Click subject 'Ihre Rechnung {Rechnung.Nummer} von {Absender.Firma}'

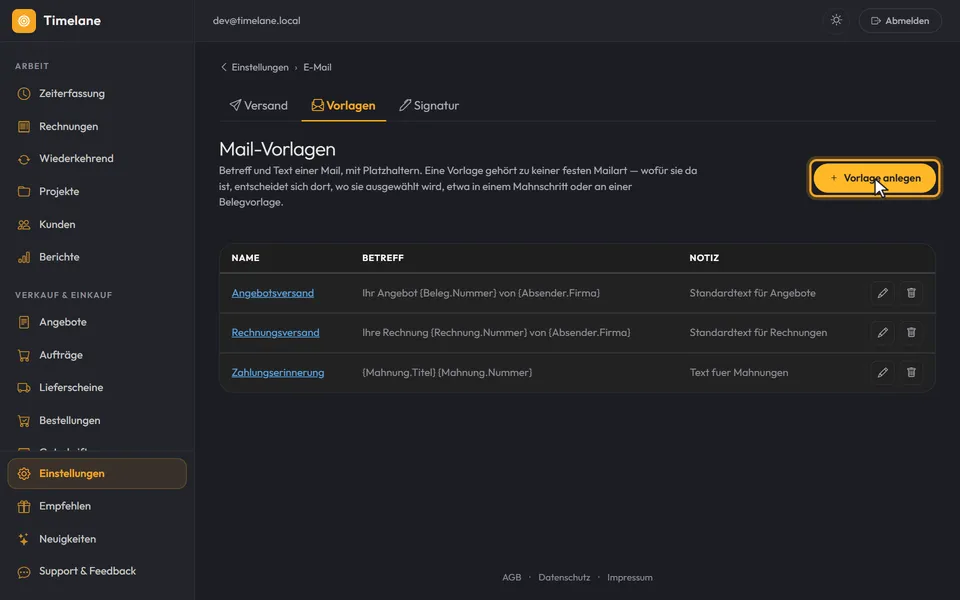[x=496, y=332]
